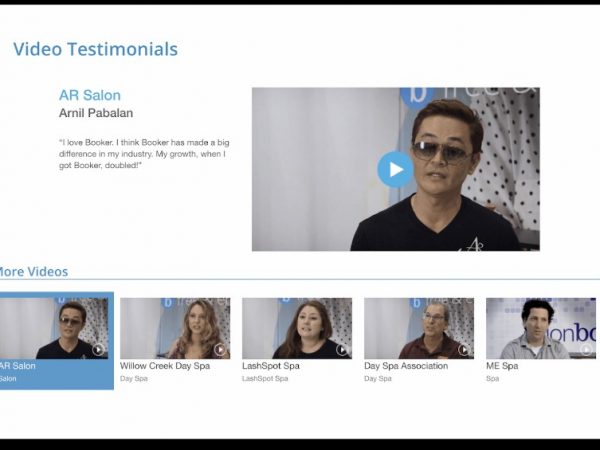Image resolution: width=600 pixels, height=450 pixels.
Task: Play the main AR Salon testimonial video
Action: click(x=395, y=169)
